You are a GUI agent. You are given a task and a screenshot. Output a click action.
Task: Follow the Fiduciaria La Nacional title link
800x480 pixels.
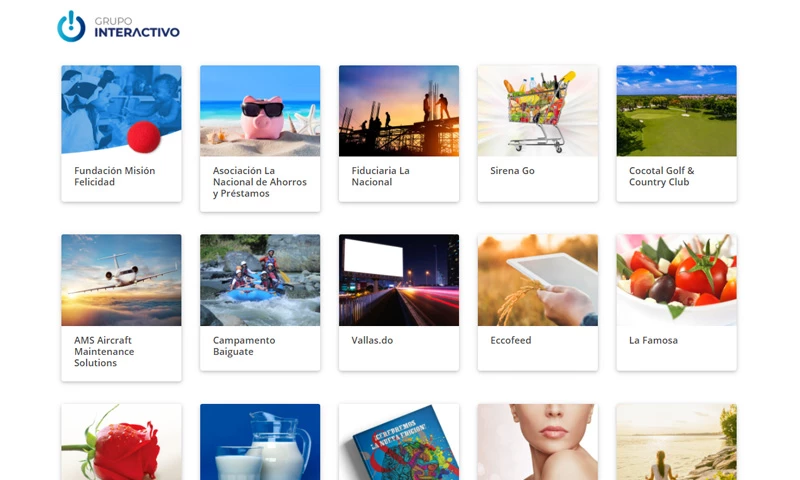381,176
